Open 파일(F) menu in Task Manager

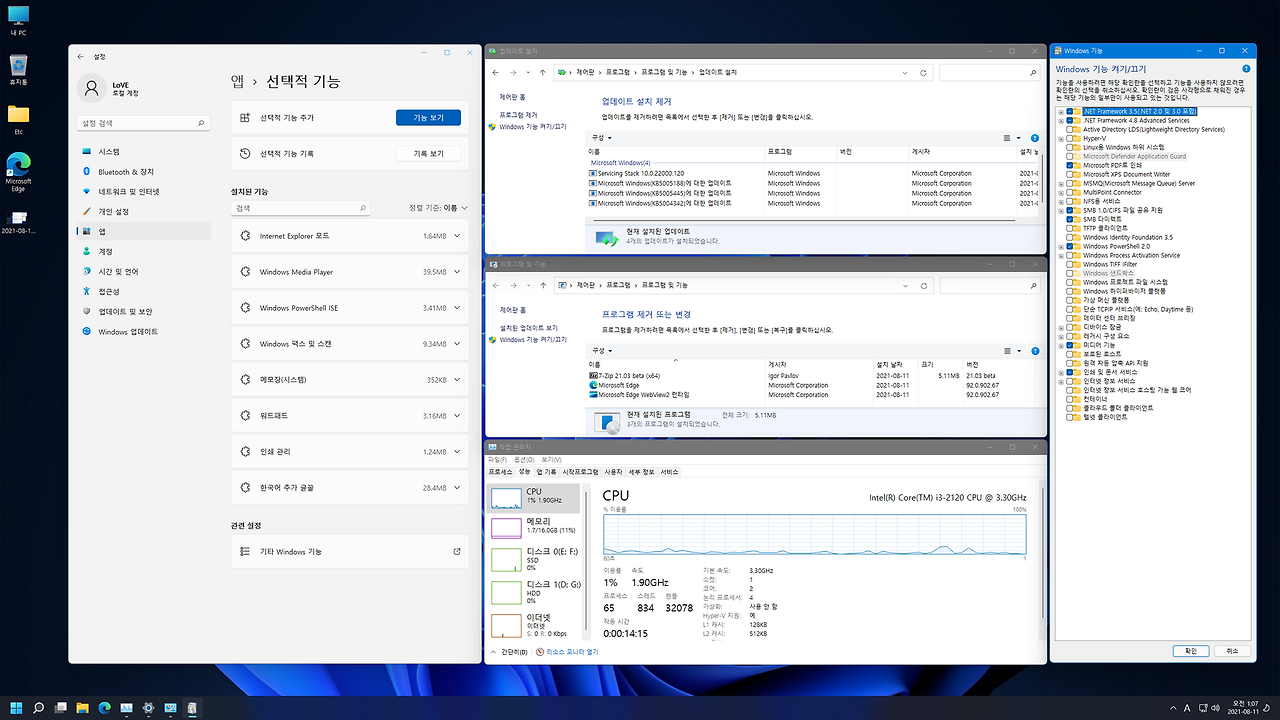click(x=497, y=459)
